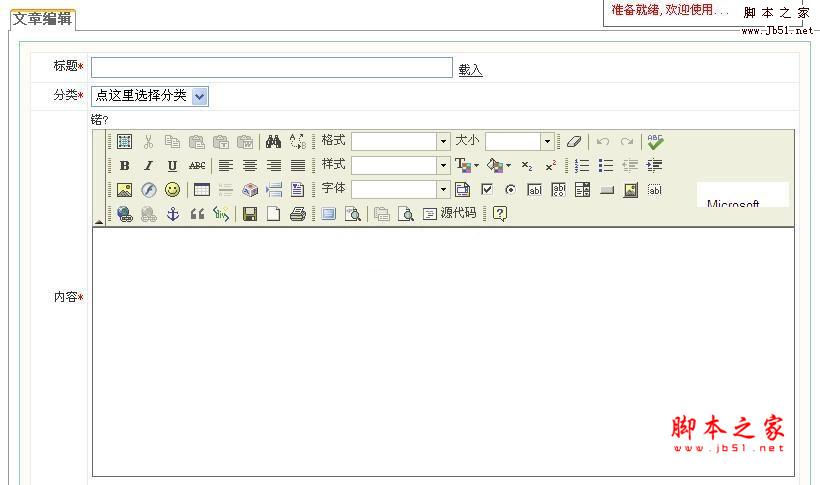The width and height of the screenshot is (820, 485).
Task: Click the anchor icon in toolbar
Action: click(172, 214)
